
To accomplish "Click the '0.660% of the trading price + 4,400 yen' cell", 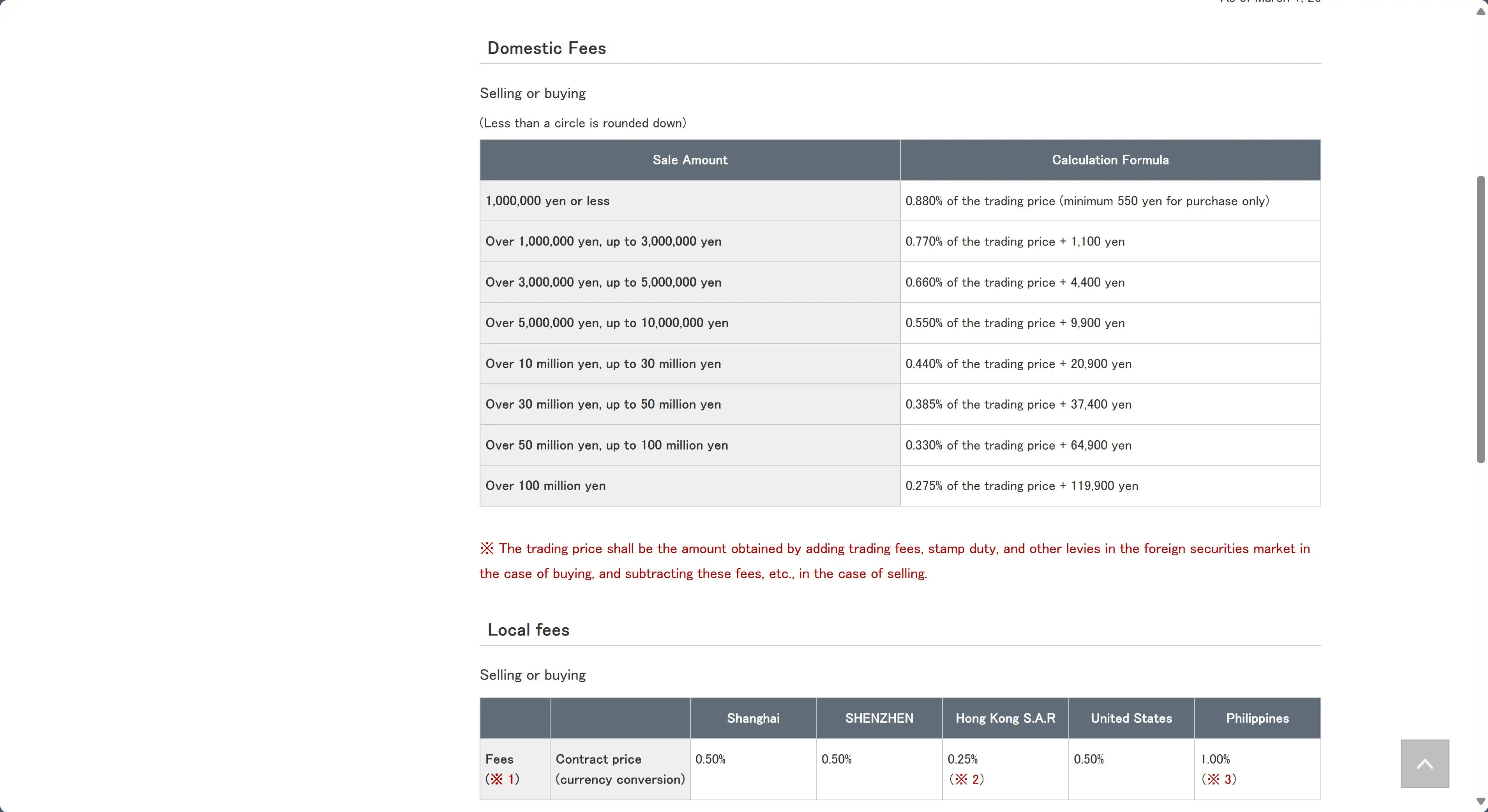I will pyautogui.click(x=1110, y=282).
